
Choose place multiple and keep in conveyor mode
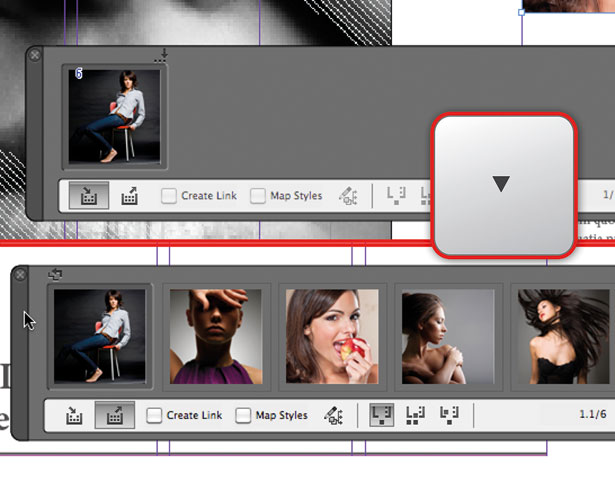click(415, 415)
